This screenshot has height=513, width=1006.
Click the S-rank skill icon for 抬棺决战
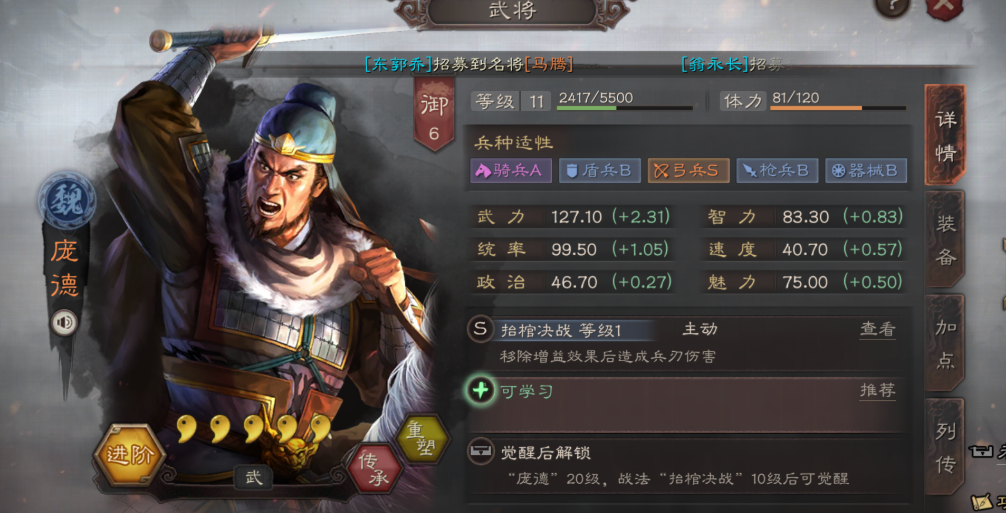(x=480, y=329)
